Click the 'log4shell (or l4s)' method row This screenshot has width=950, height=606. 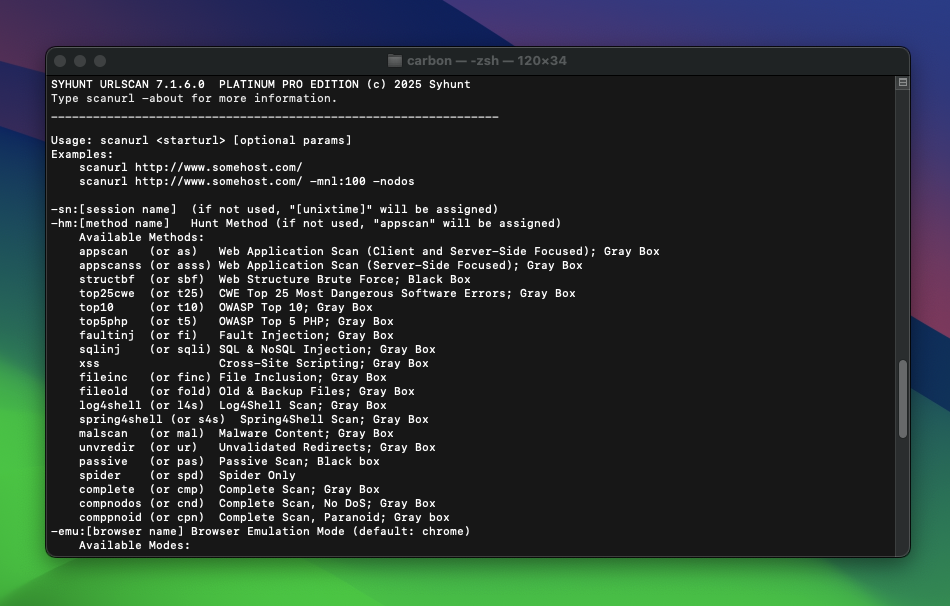tap(233, 405)
